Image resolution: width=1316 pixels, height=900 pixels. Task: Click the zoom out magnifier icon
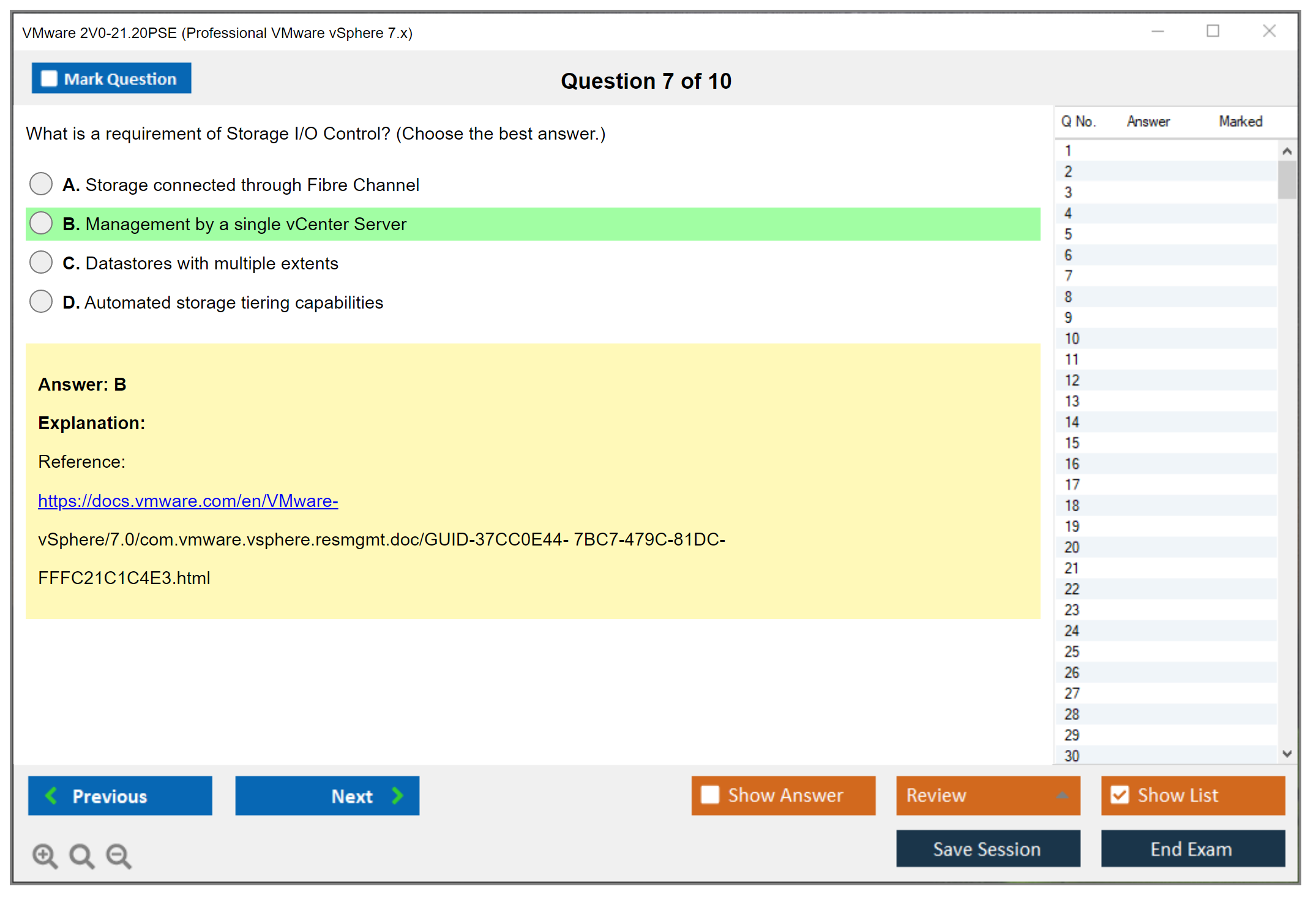point(118,855)
